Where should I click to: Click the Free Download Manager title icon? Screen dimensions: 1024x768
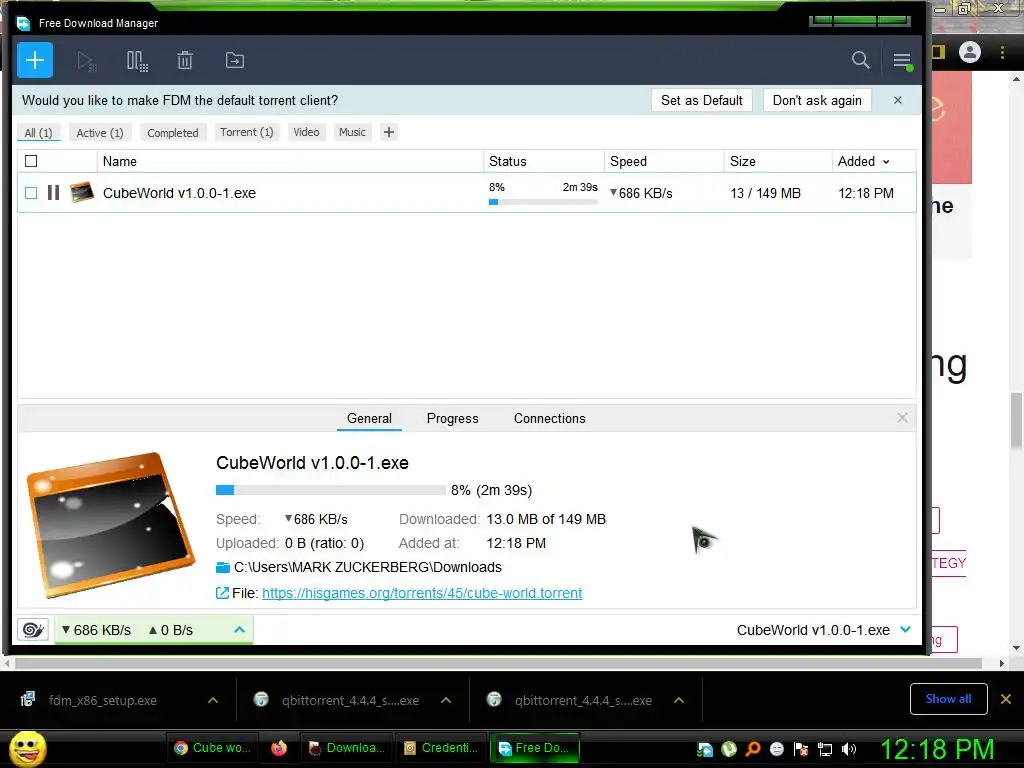[24, 23]
